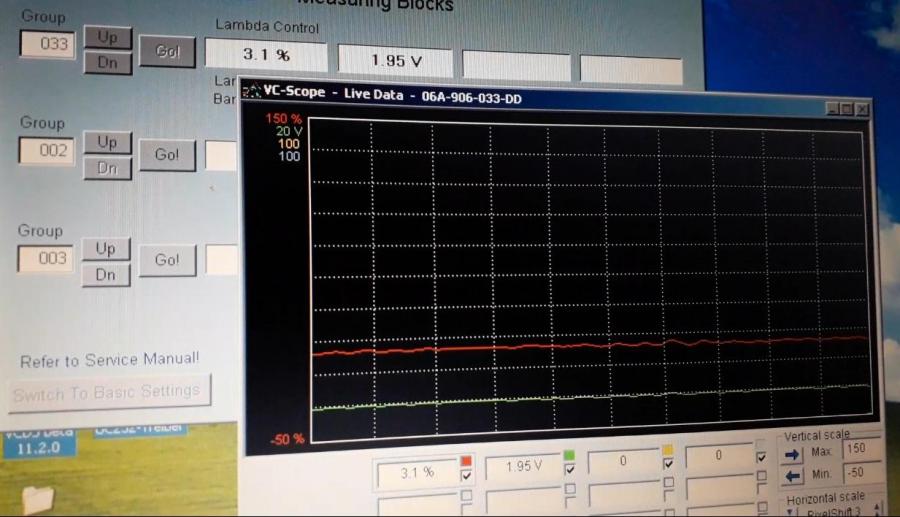Image resolution: width=900 pixels, height=517 pixels.
Task: Click the green channel color indicator
Action: coord(570,455)
